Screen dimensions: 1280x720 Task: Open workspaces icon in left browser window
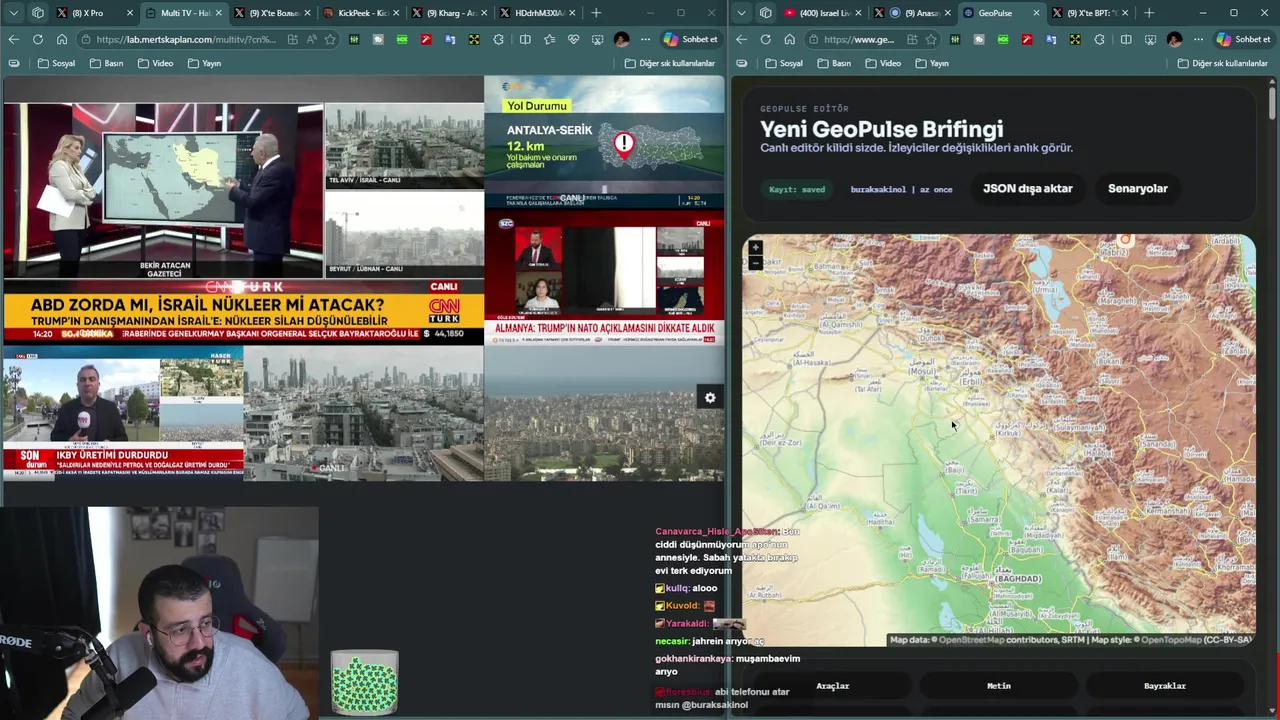tap(38, 13)
